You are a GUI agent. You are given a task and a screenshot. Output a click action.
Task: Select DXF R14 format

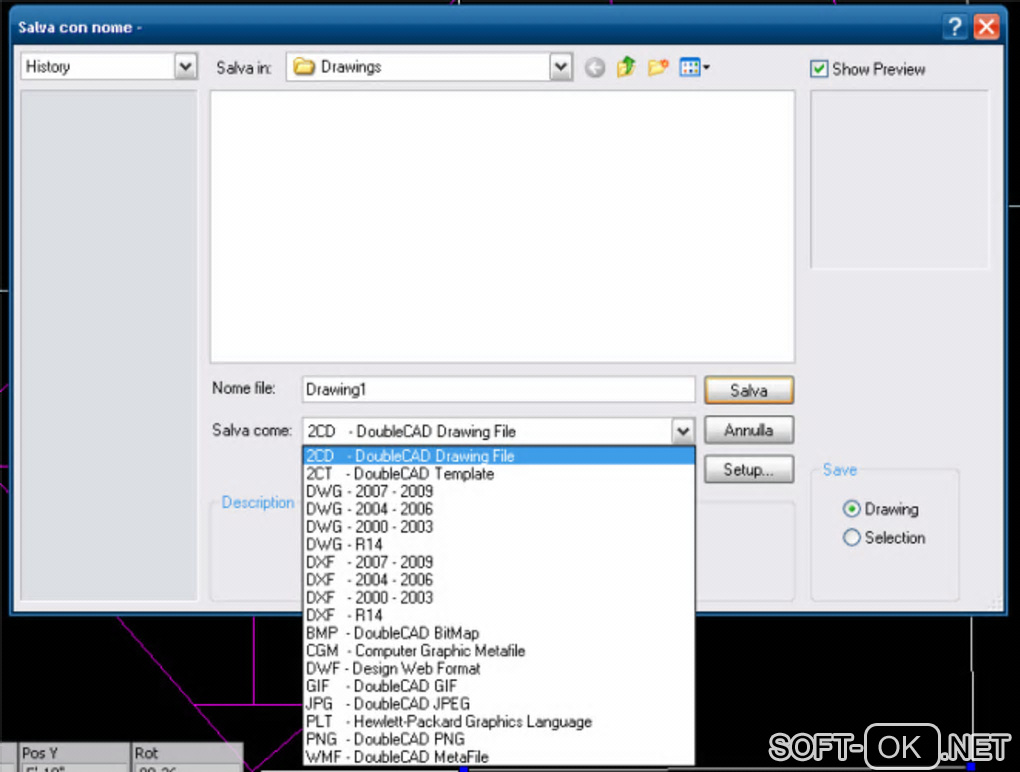click(499, 615)
